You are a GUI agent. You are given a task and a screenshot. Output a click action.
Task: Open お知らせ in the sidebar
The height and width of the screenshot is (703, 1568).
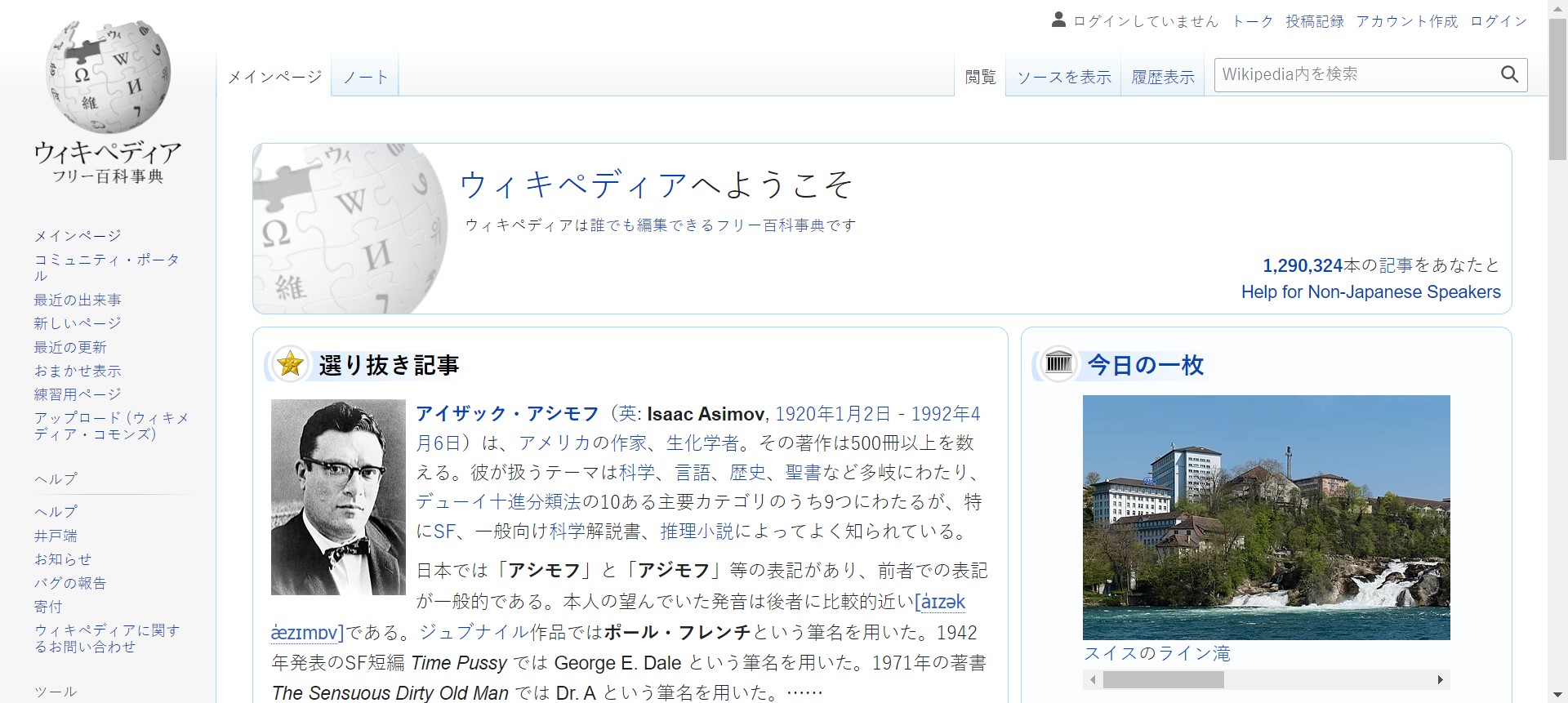[63, 559]
